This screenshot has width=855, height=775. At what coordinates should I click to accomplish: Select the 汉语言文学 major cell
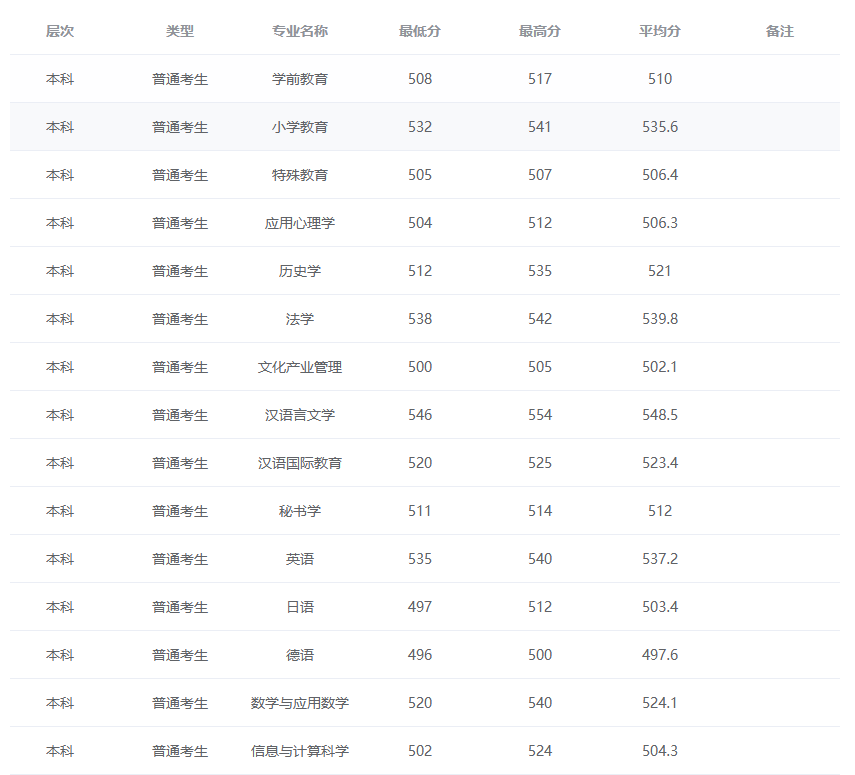(300, 415)
